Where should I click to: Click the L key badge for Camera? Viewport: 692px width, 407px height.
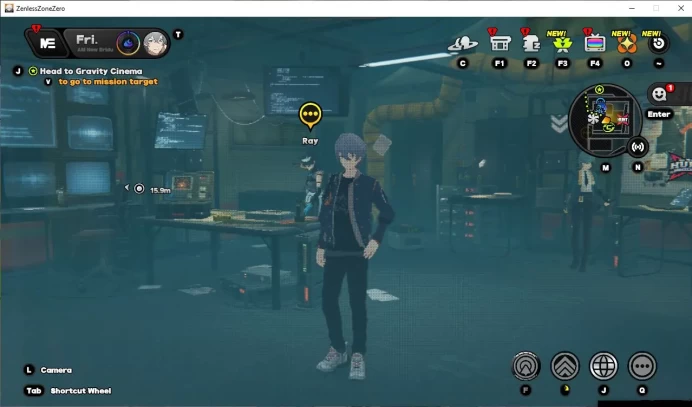(x=29, y=370)
